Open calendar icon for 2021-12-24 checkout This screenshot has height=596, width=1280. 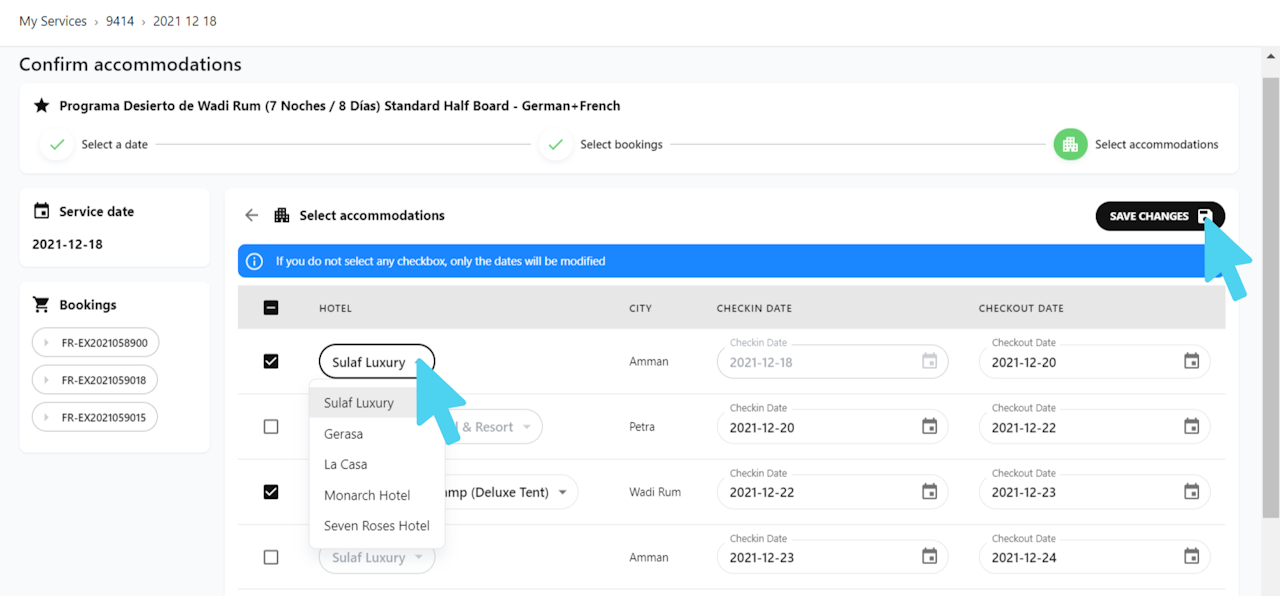click(1191, 557)
